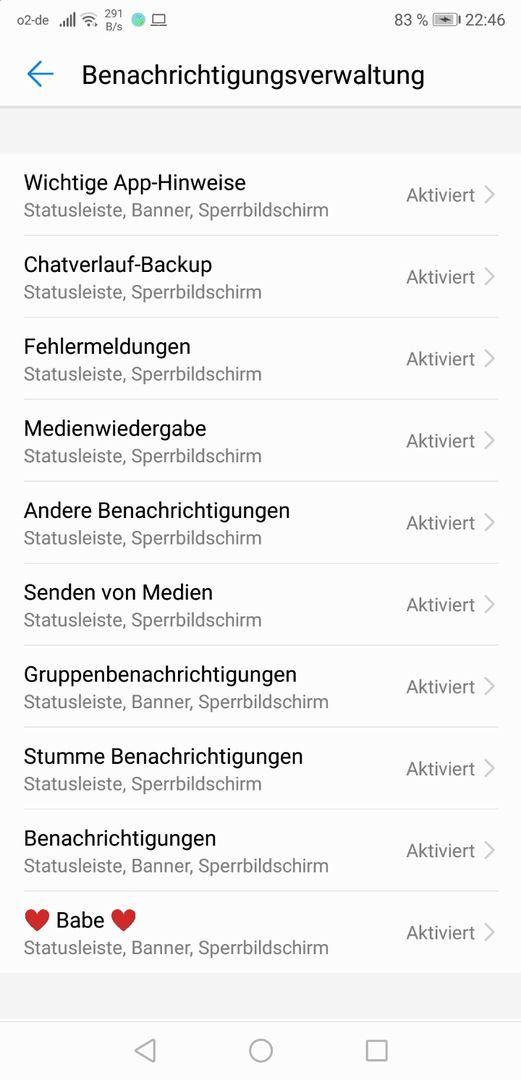
Task: Tap the blue back arrow
Action: pos(40,74)
